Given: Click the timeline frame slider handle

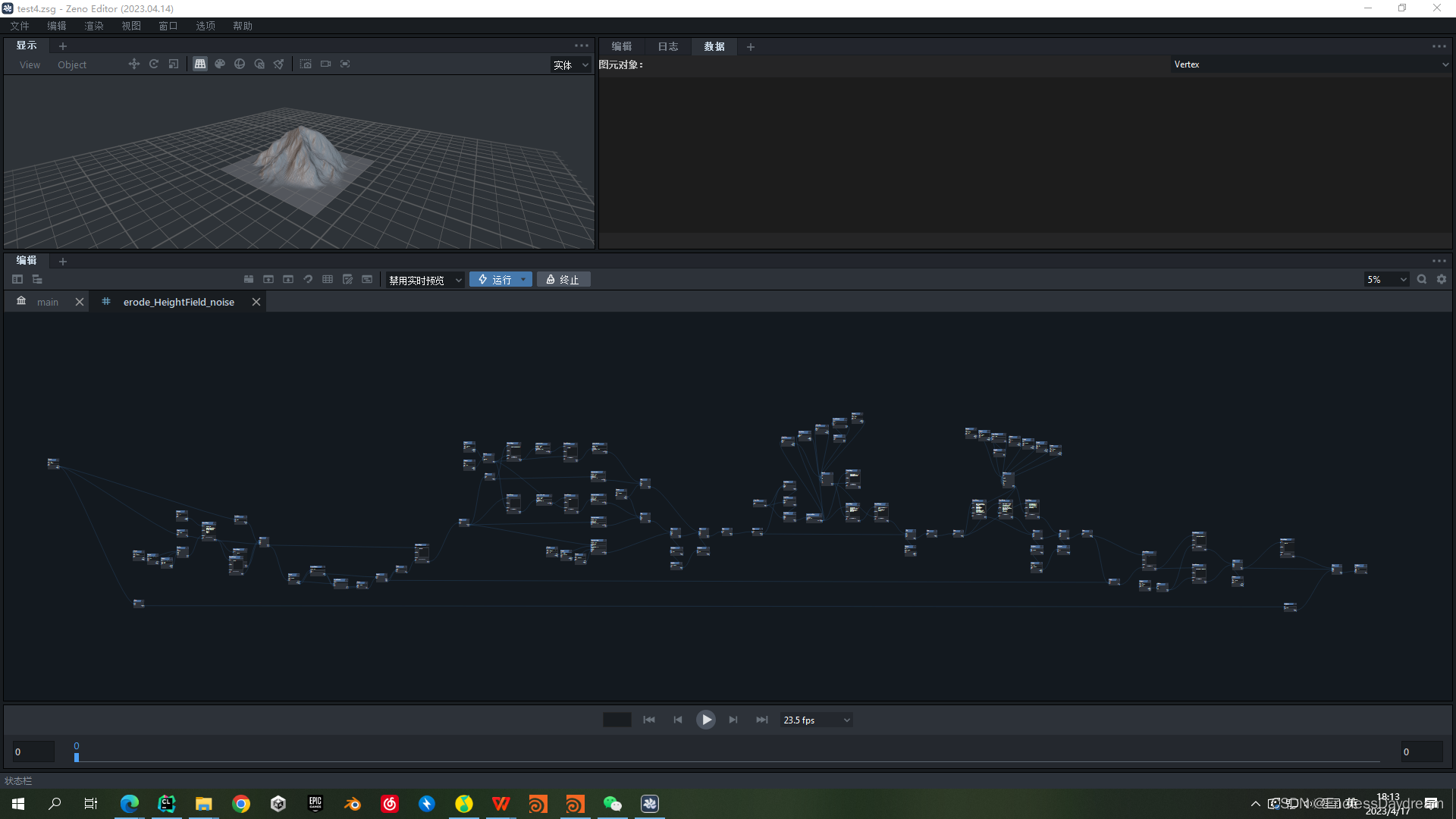Looking at the screenshot, I should [x=77, y=757].
